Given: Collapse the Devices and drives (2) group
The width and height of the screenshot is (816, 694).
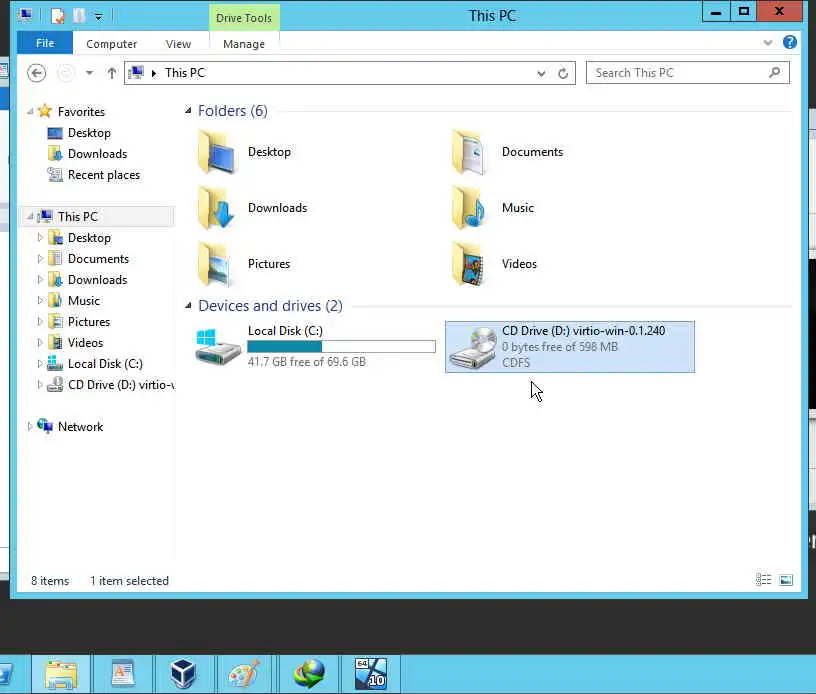Looking at the screenshot, I should coord(188,305).
